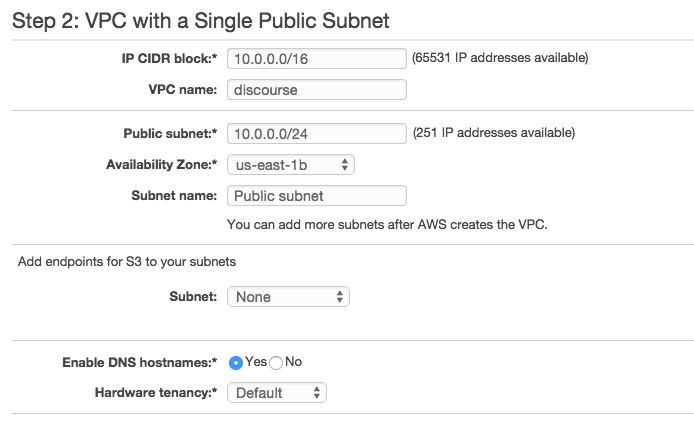Click the VPC name label

point(183,89)
